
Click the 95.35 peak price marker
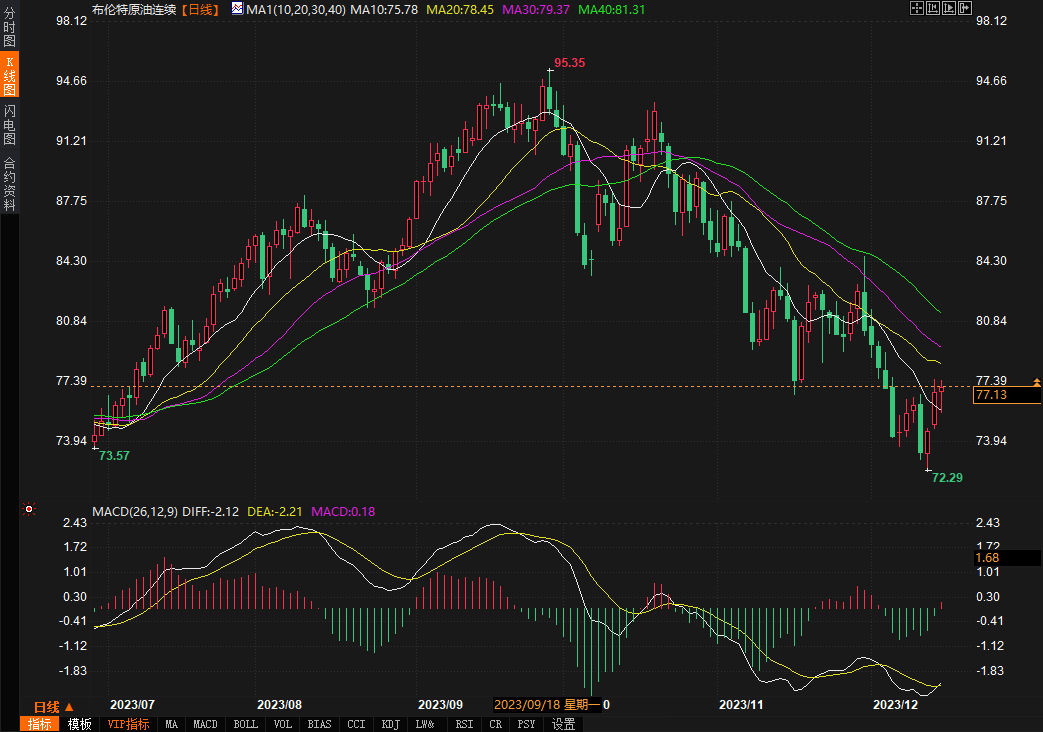(x=569, y=63)
